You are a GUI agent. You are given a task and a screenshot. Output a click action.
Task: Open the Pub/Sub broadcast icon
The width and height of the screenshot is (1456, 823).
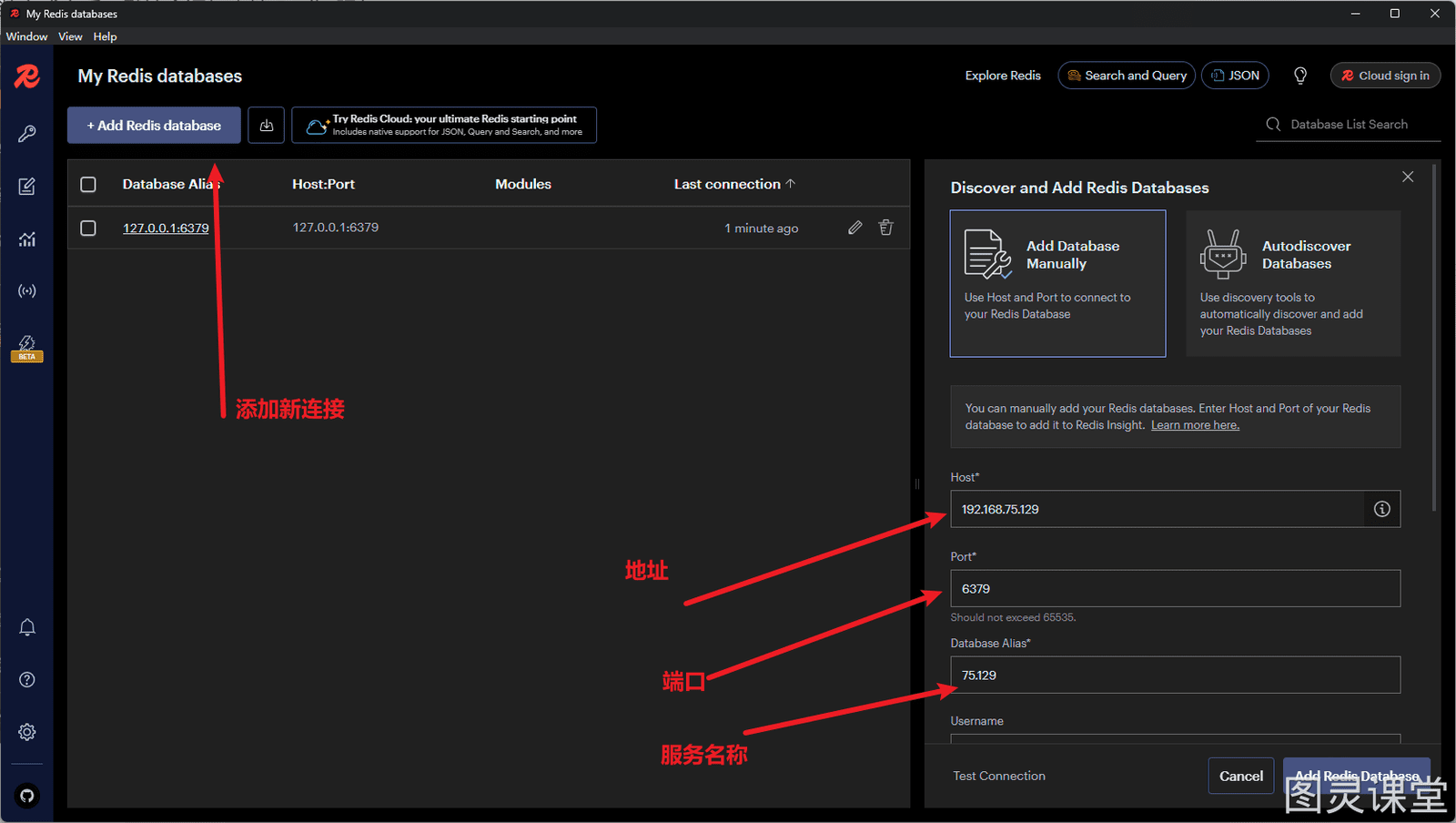[27, 291]
